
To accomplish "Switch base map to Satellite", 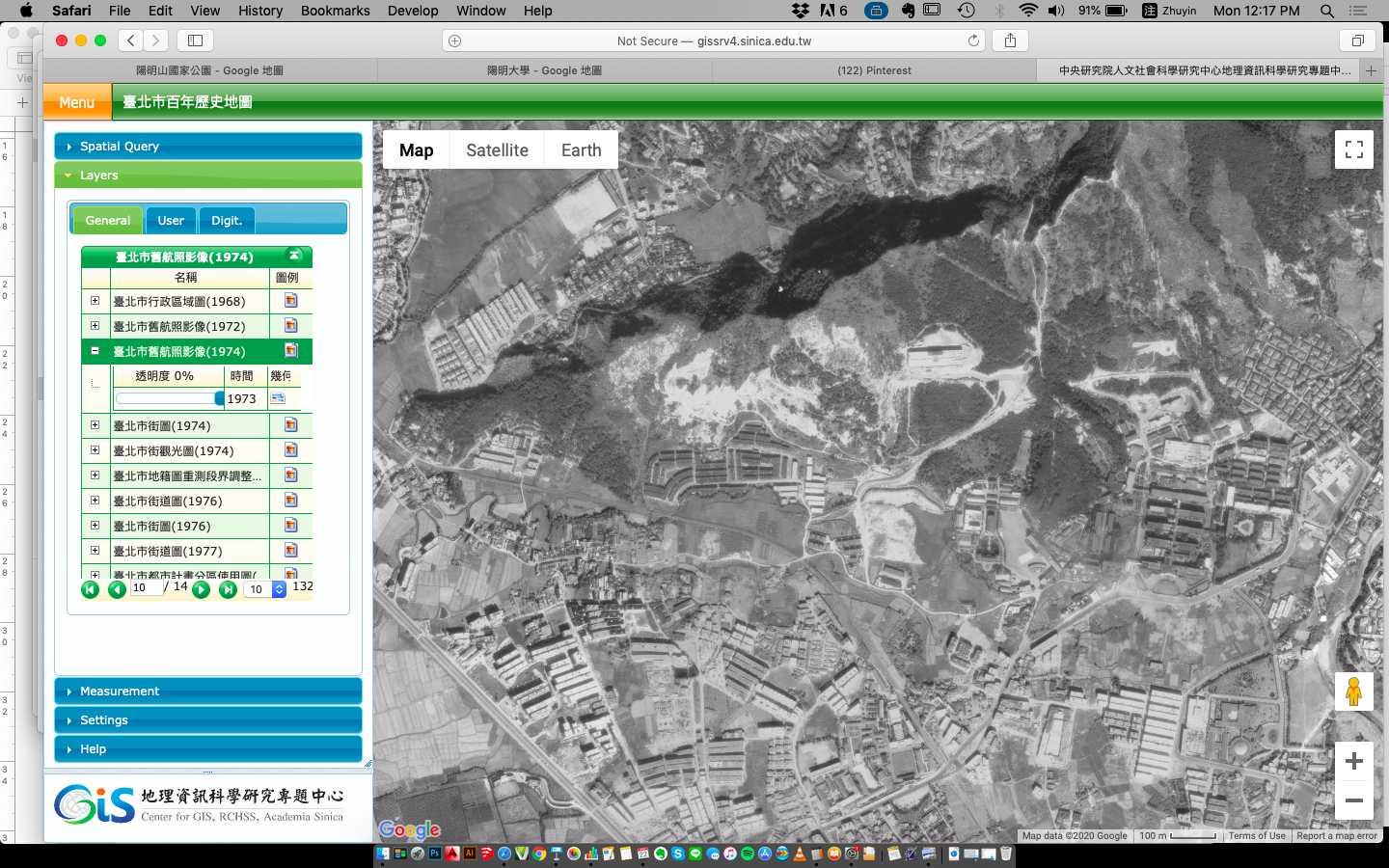I will click(x=497, y=150).
